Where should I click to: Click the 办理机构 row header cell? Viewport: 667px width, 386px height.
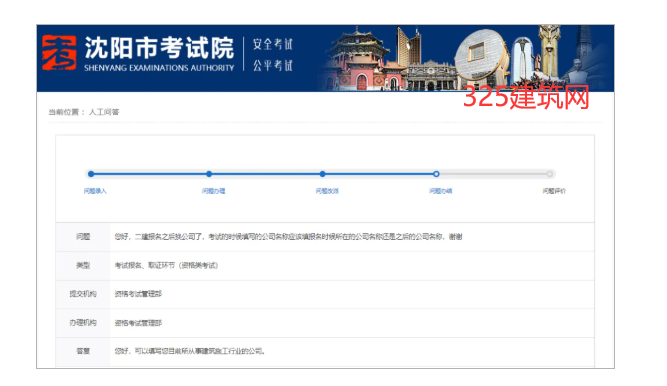(x=83, y=323)
